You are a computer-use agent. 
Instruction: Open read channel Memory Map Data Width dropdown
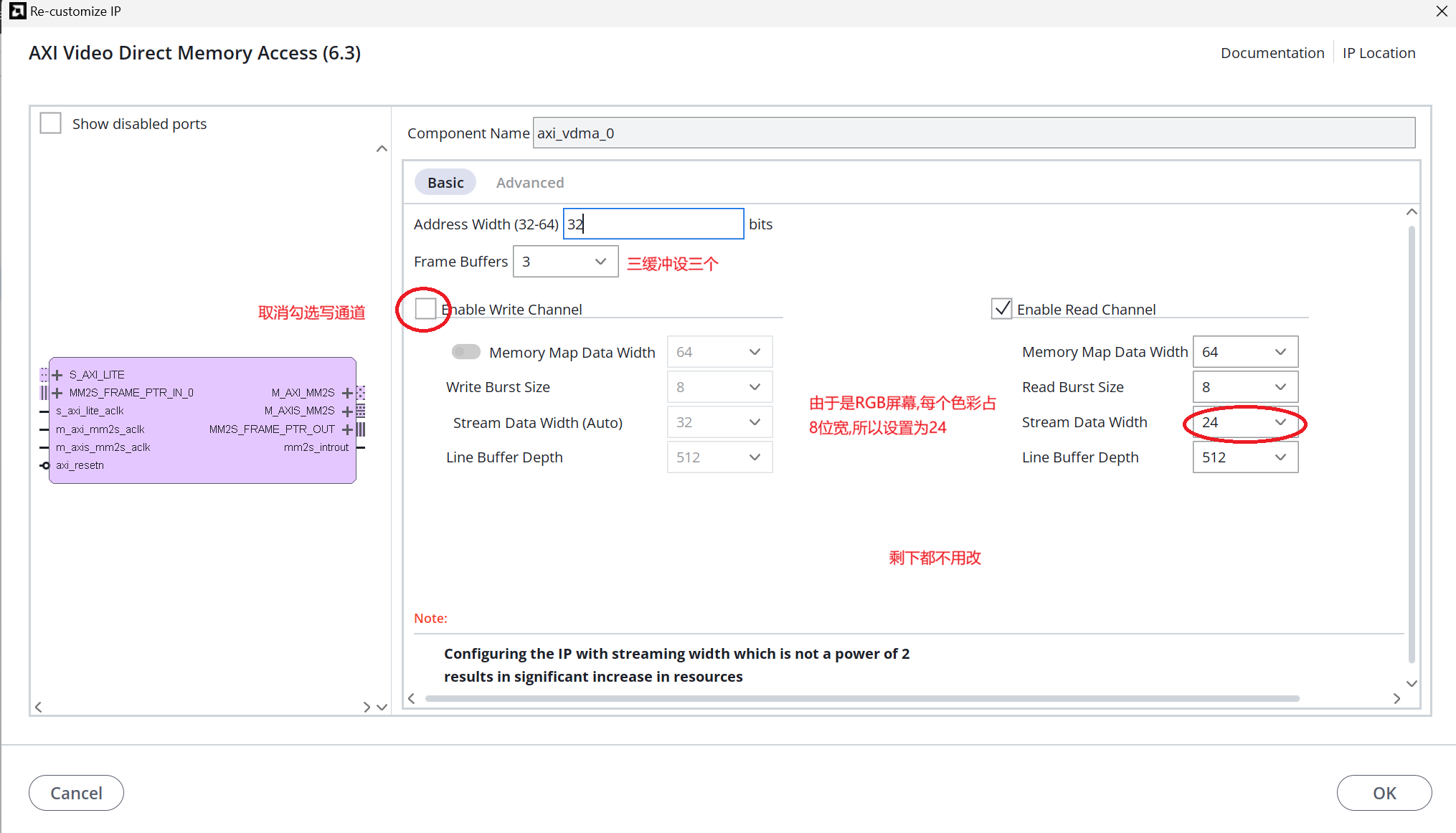click(1245, 352)
